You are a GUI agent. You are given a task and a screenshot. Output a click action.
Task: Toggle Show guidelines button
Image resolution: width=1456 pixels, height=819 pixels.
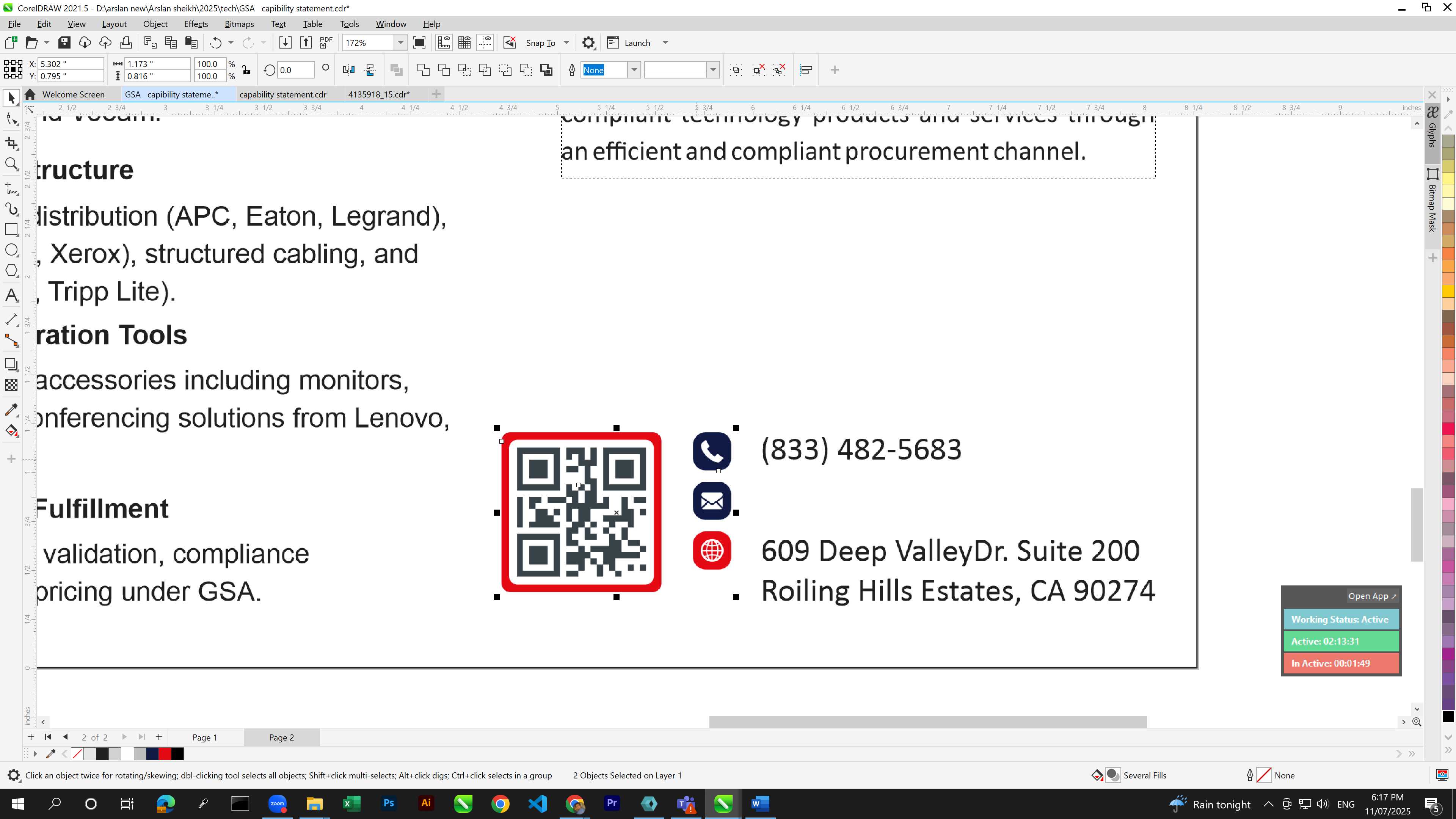(485, 42)
